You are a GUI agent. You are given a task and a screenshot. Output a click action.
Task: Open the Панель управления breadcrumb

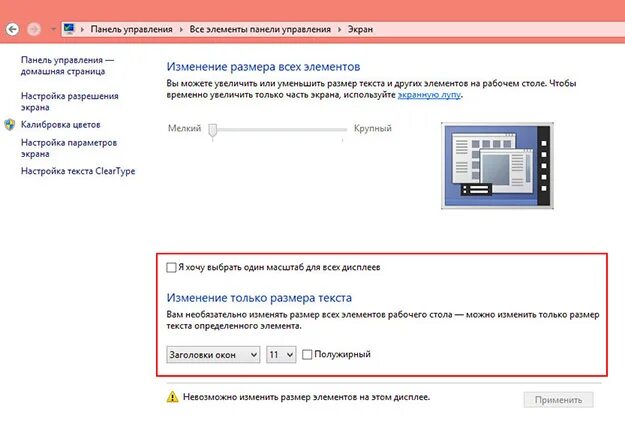pyautogui.click(x=132, y=29)
